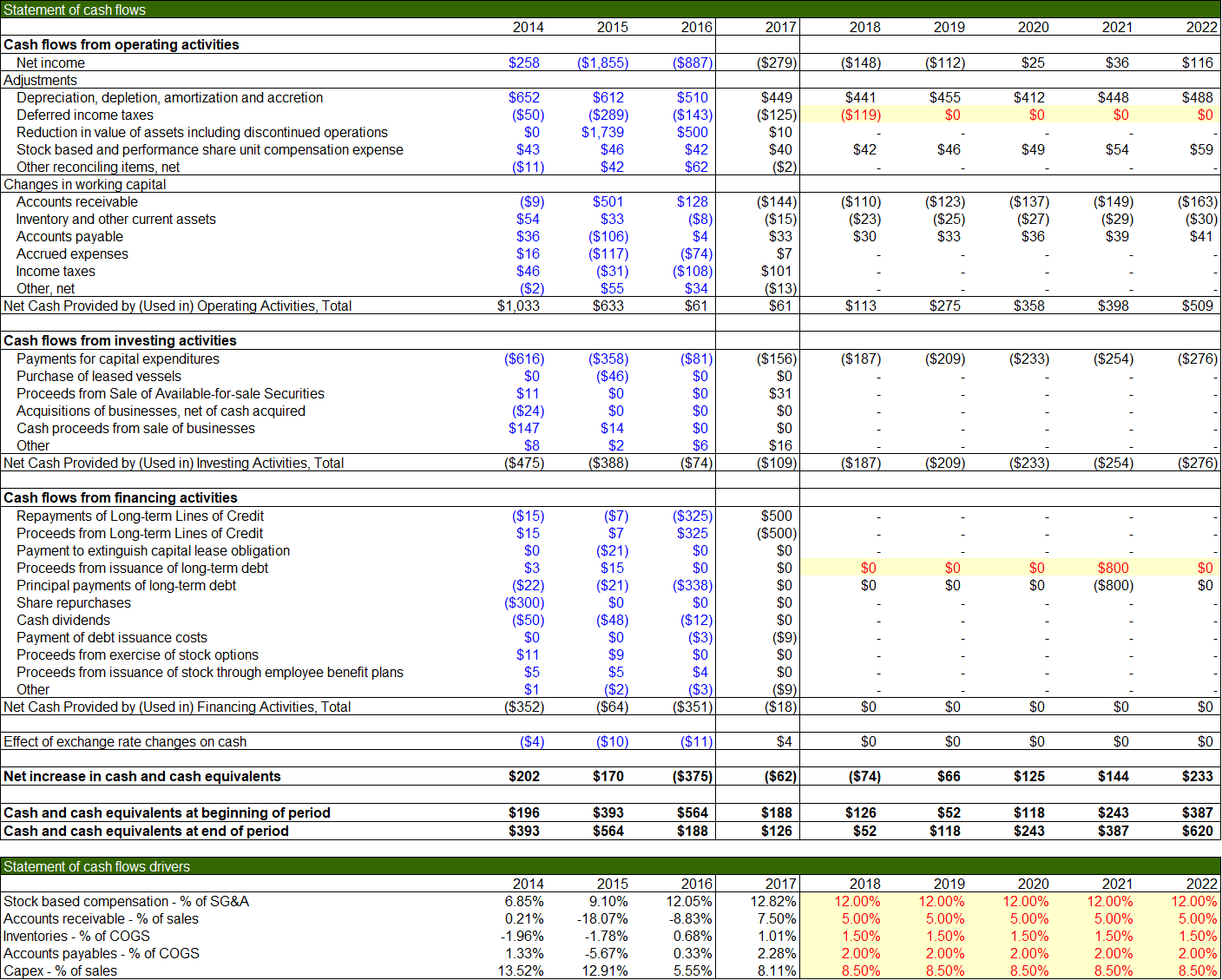This screenshot has height=980, width=1222.
Task: Select 2015 reduction in asset value $1,739
Action: point(602,132)
